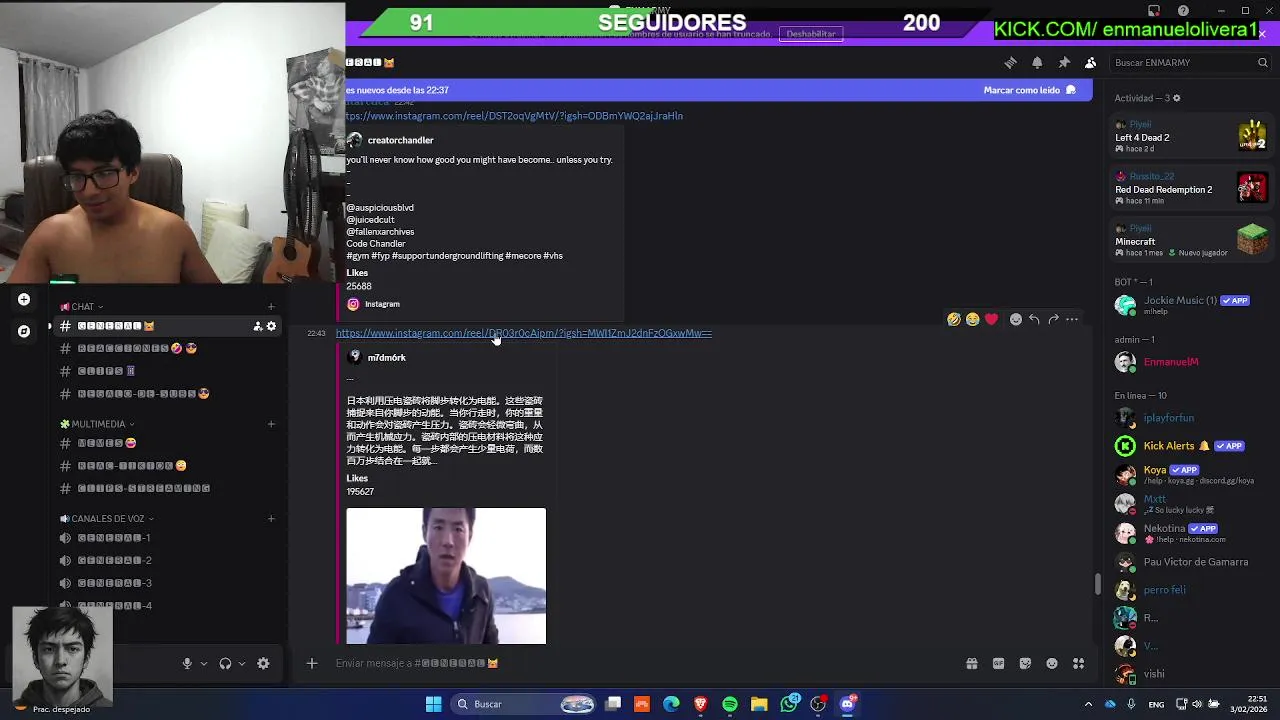Play the m7dm6rk reel video thumbnail
This screenshot has width=1280, height=720.
coord(446,576)
